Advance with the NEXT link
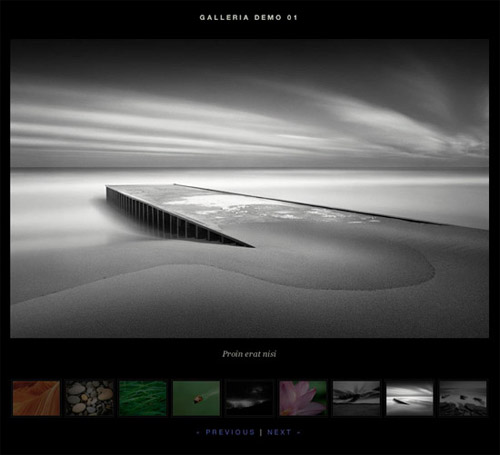The height and width of the screenshot is (455, 500). (x=279, y=432)
